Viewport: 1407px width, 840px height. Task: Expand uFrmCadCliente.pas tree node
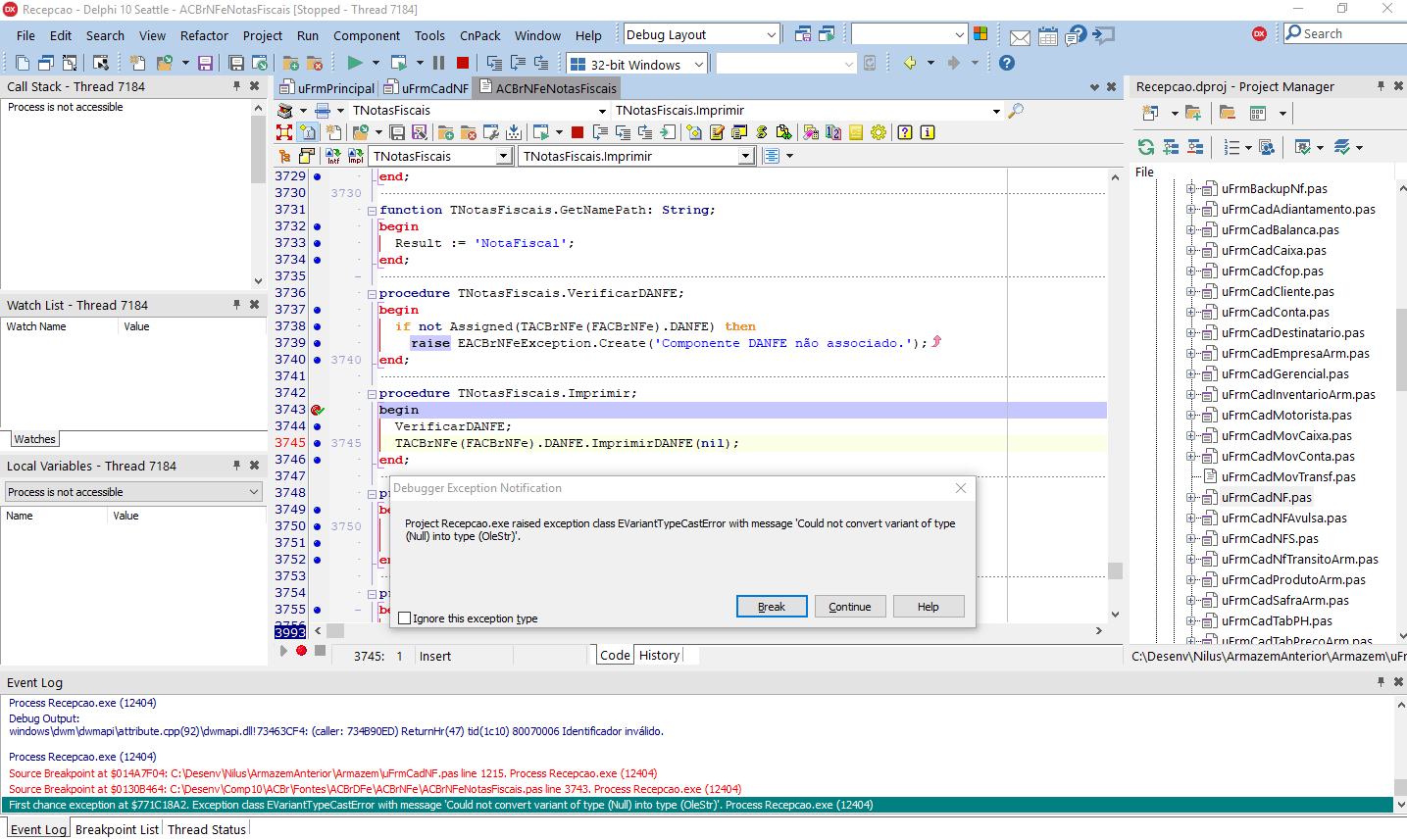1190,292
